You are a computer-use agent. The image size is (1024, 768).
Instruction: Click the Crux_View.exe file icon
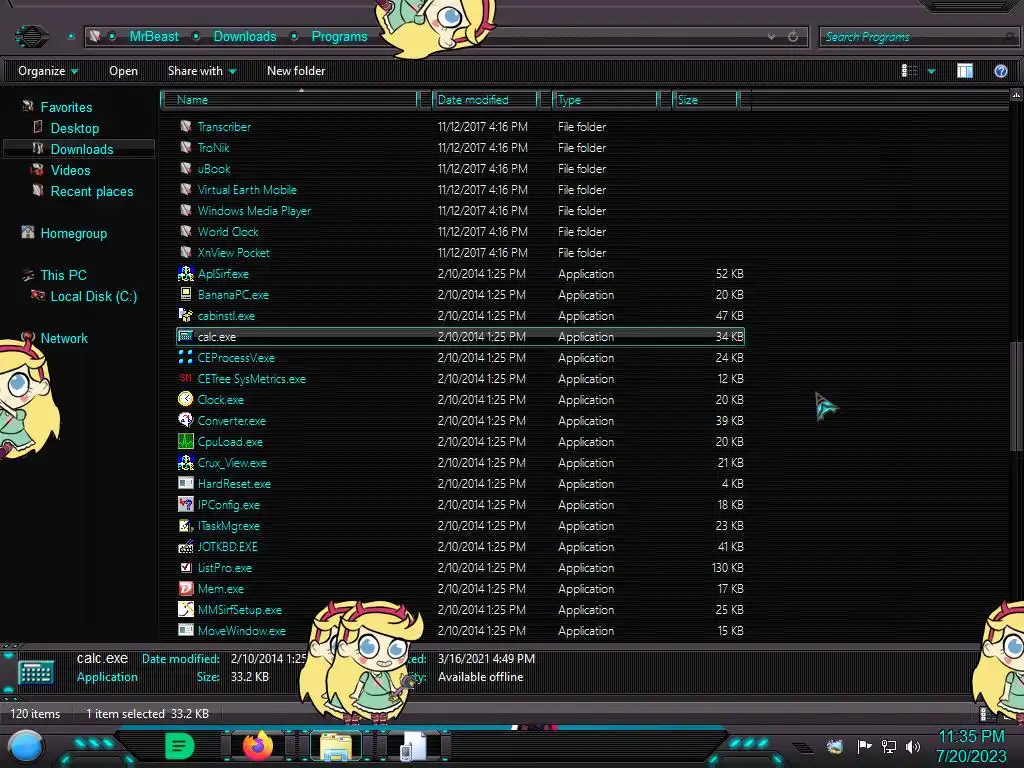185,462
